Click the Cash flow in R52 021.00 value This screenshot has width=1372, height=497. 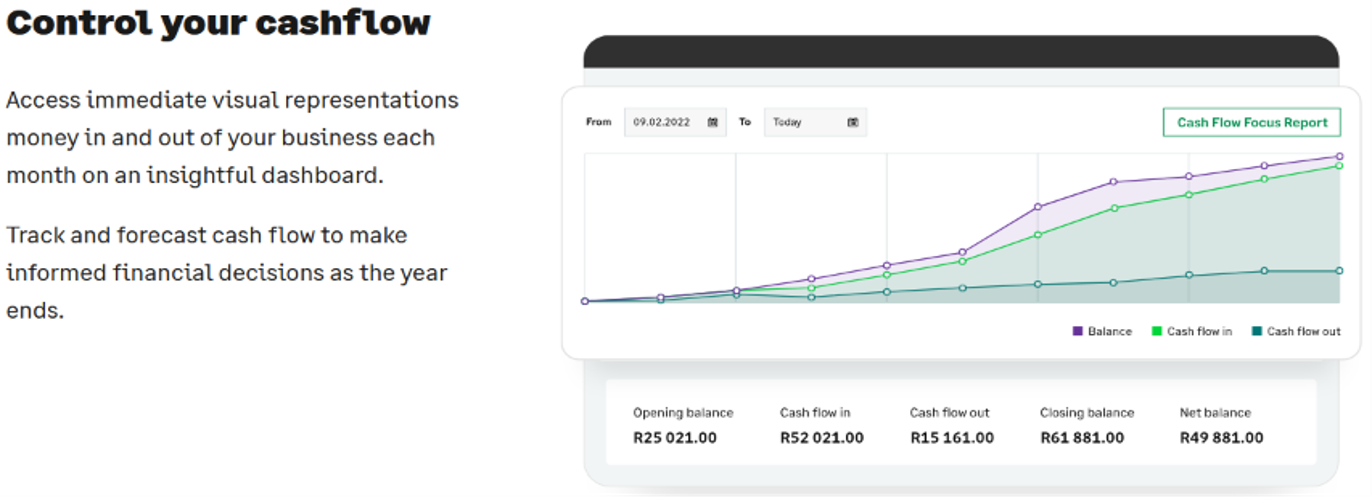(822, 438)
